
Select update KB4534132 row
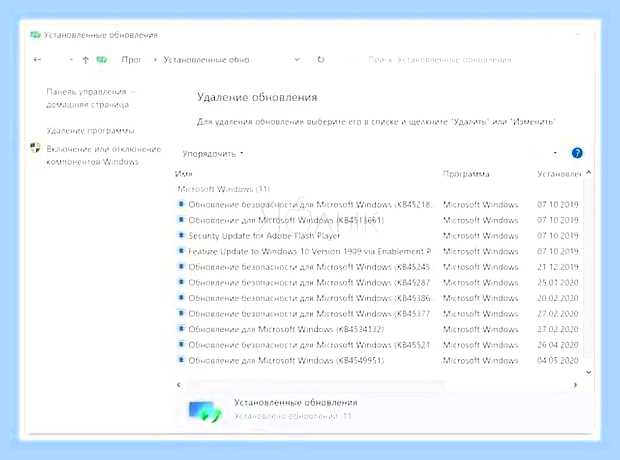coord(378,329)
